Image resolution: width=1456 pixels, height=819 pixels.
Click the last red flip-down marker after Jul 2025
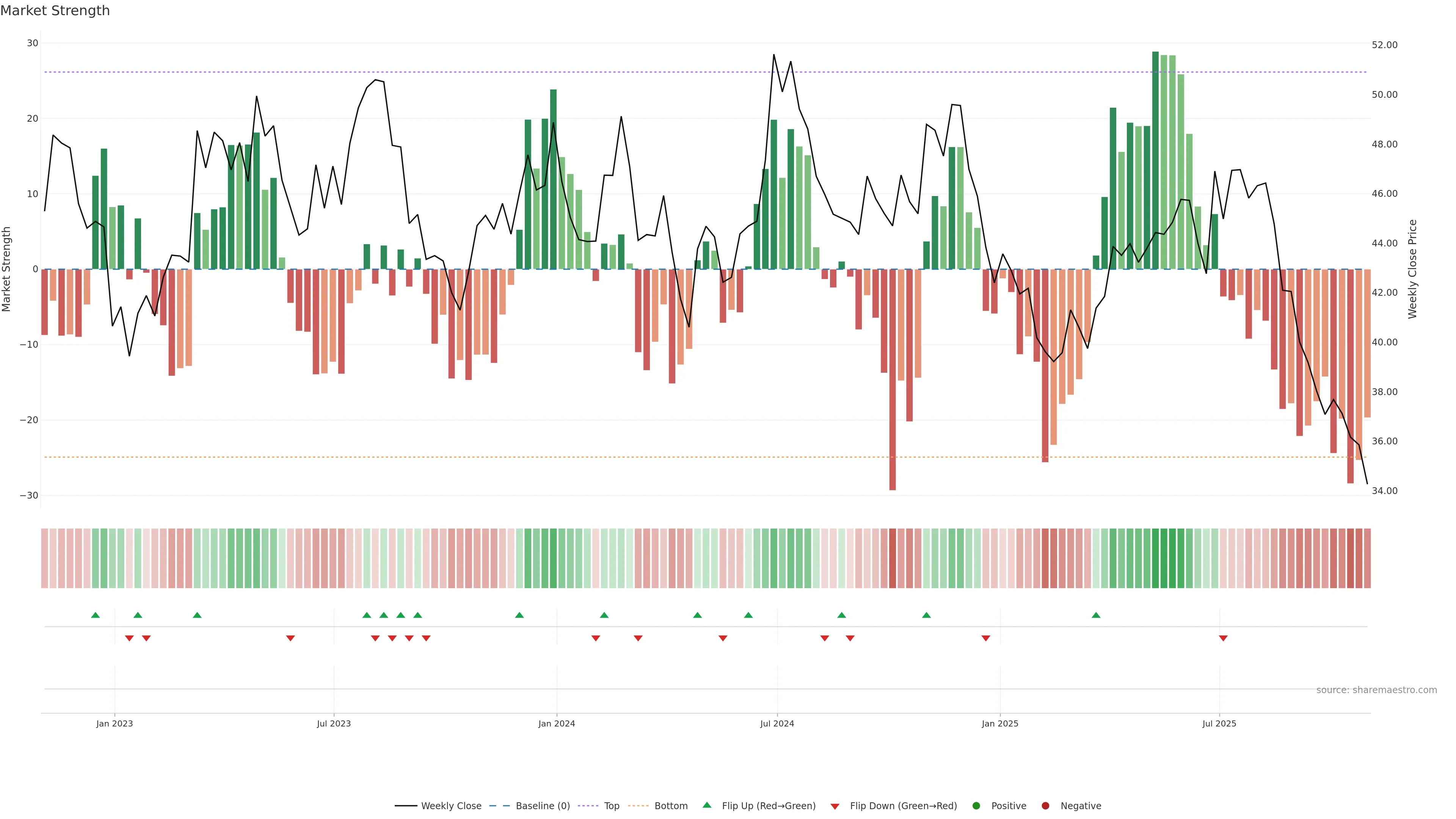click(1223, 638)
